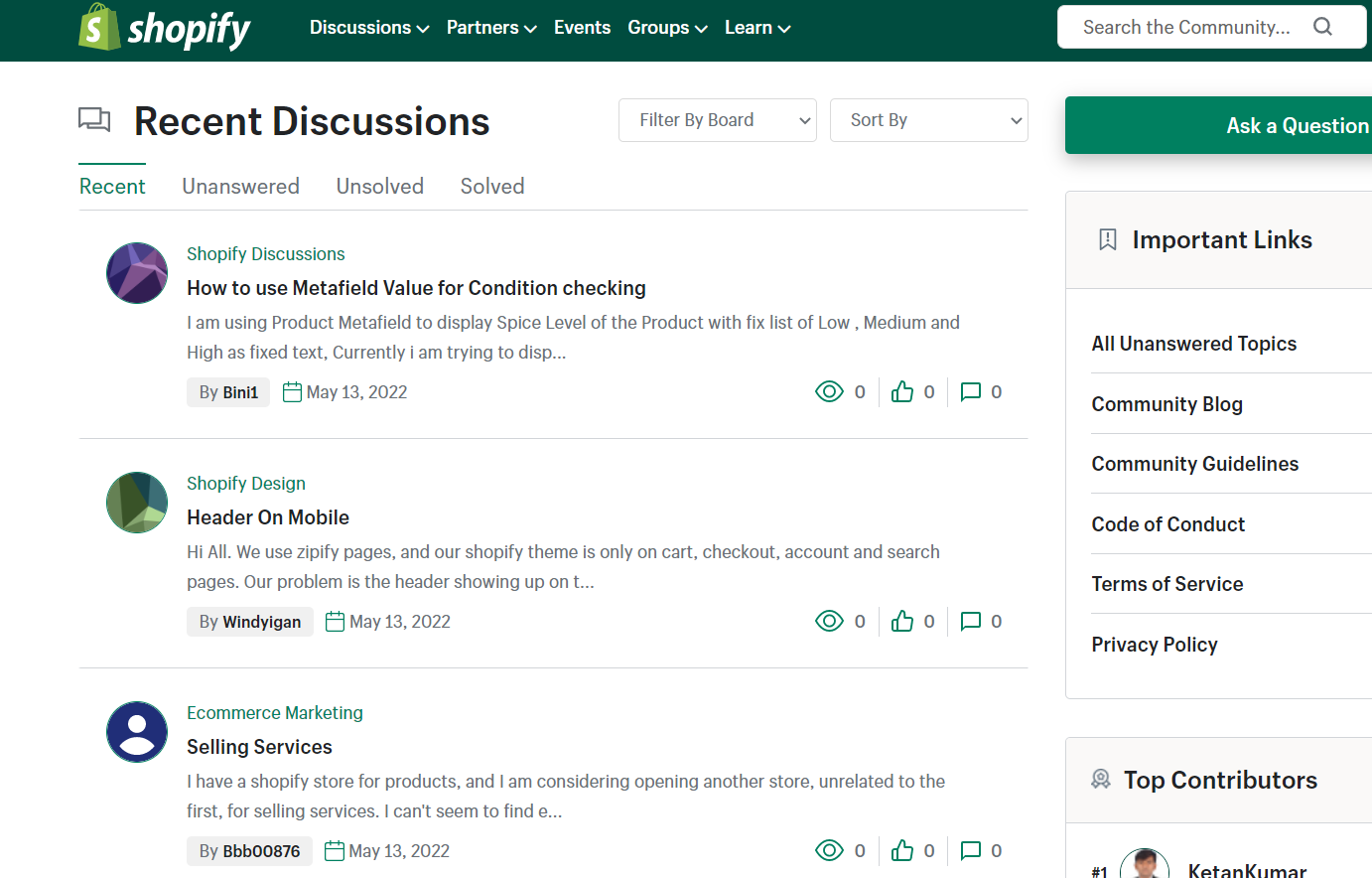
Task: Click views eye icon on Selling Services post
Action: click(829, 850)
